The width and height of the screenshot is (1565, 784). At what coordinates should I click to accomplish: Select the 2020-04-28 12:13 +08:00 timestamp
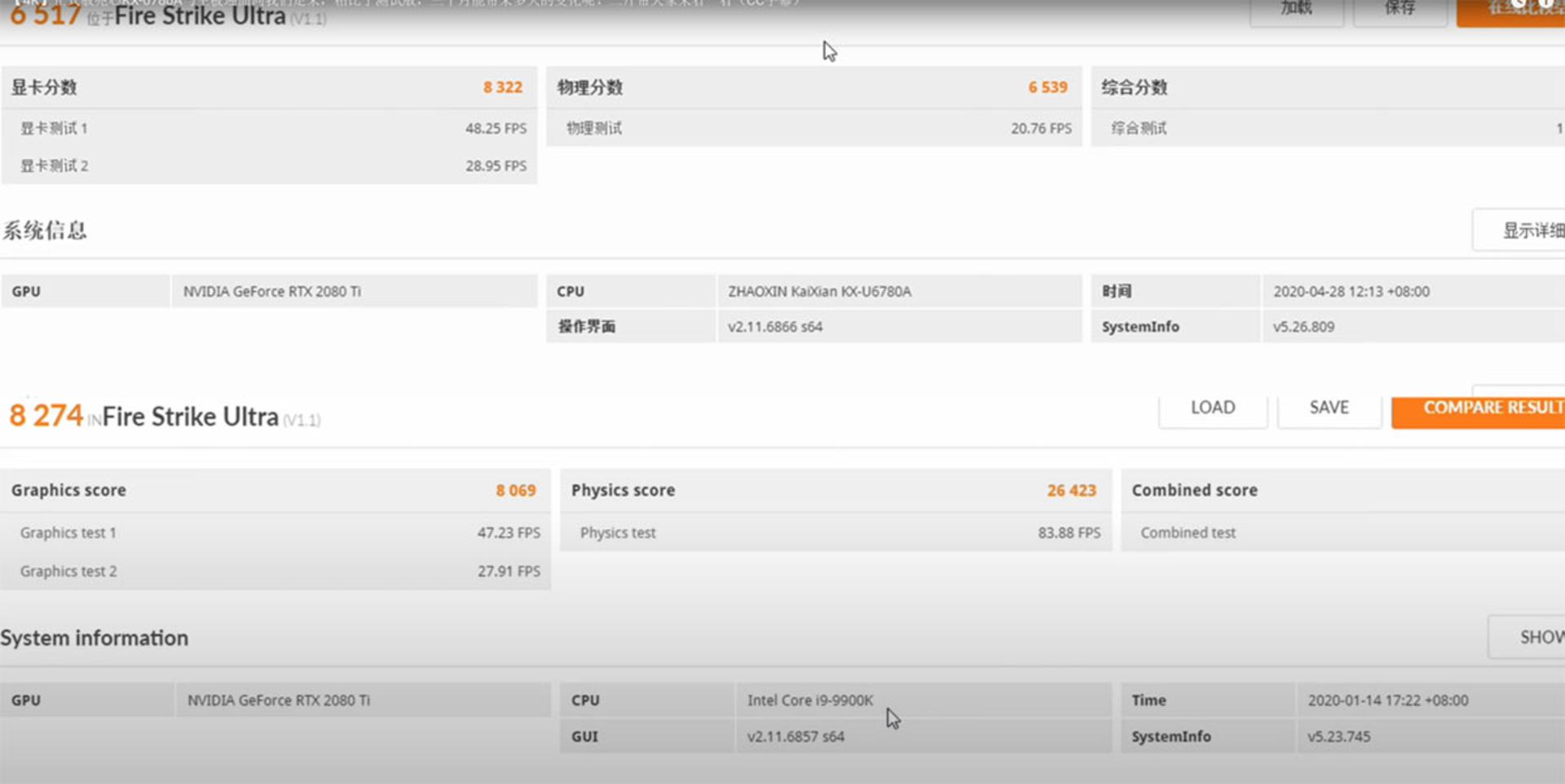pos(1351,291)
